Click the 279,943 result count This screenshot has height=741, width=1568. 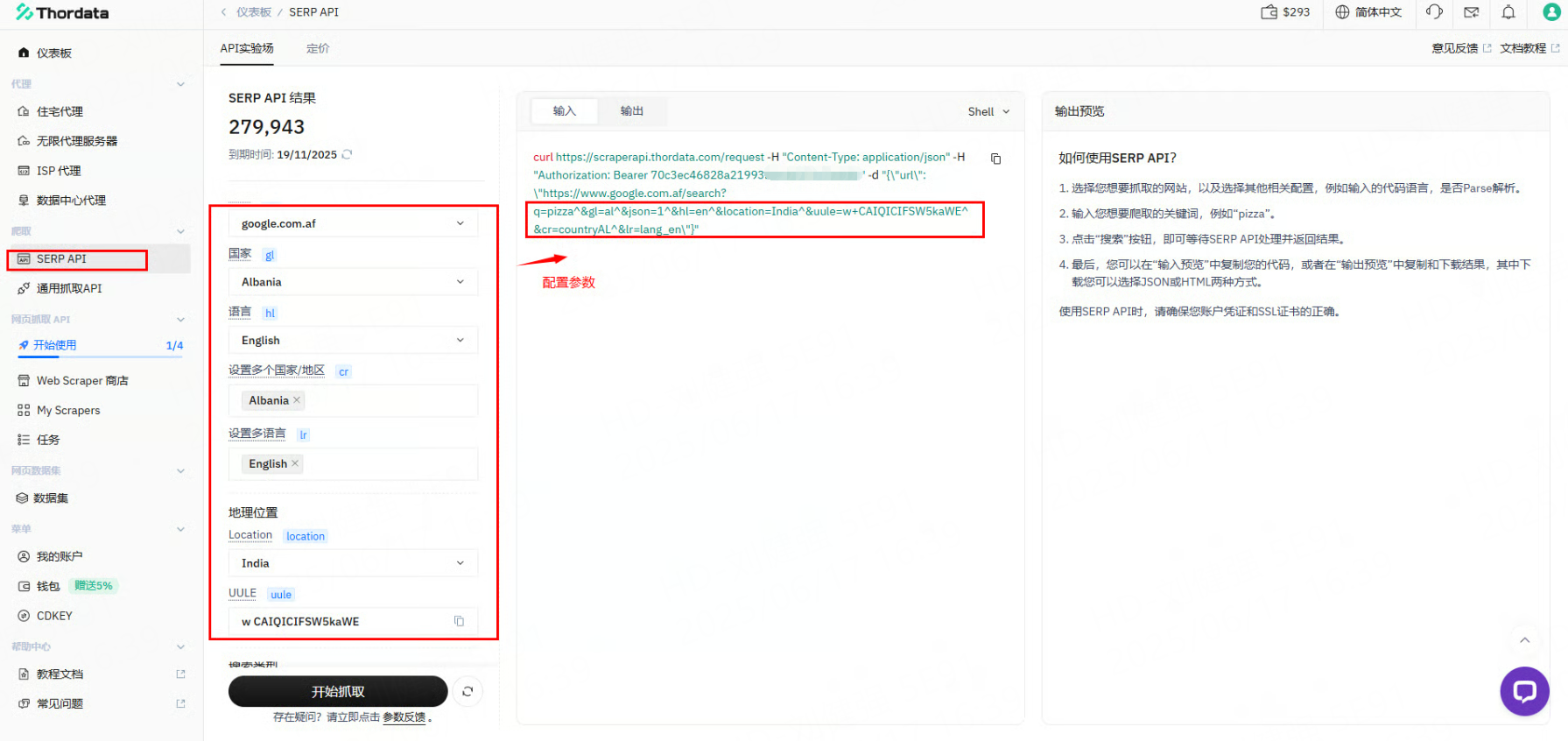[x=267, y=127]
